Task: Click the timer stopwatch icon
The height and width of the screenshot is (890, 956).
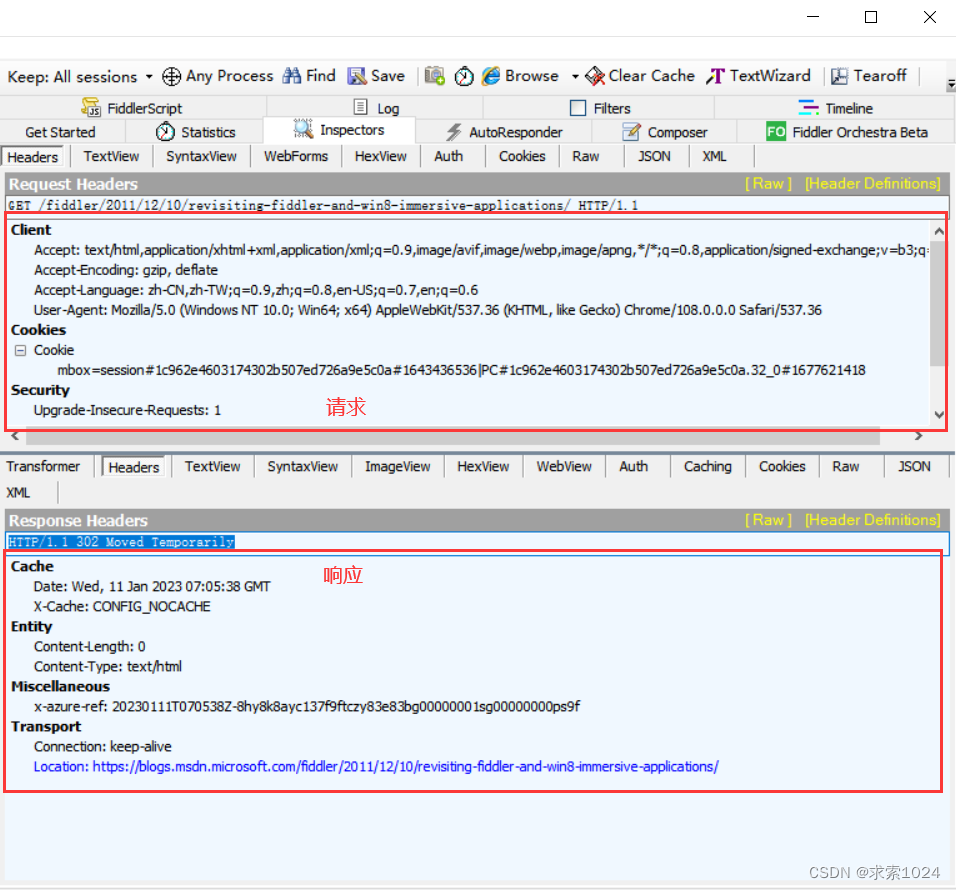Action: tap(464, 76)
